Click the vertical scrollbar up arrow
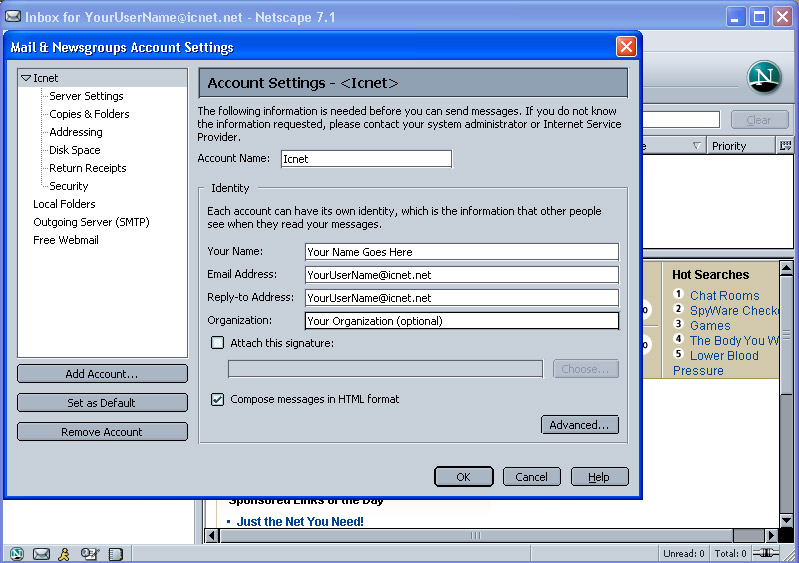The height and width of the screenshot is (563, 799). tap(786, 268)
